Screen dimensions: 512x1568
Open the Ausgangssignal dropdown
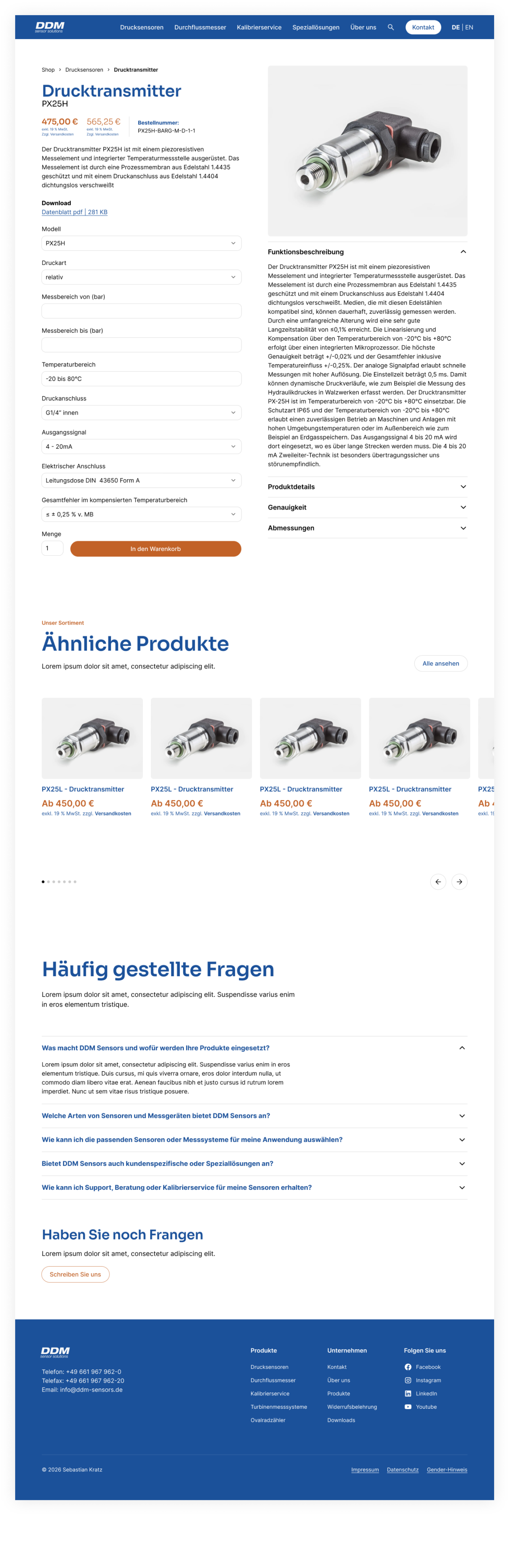(x=141, y=446)
